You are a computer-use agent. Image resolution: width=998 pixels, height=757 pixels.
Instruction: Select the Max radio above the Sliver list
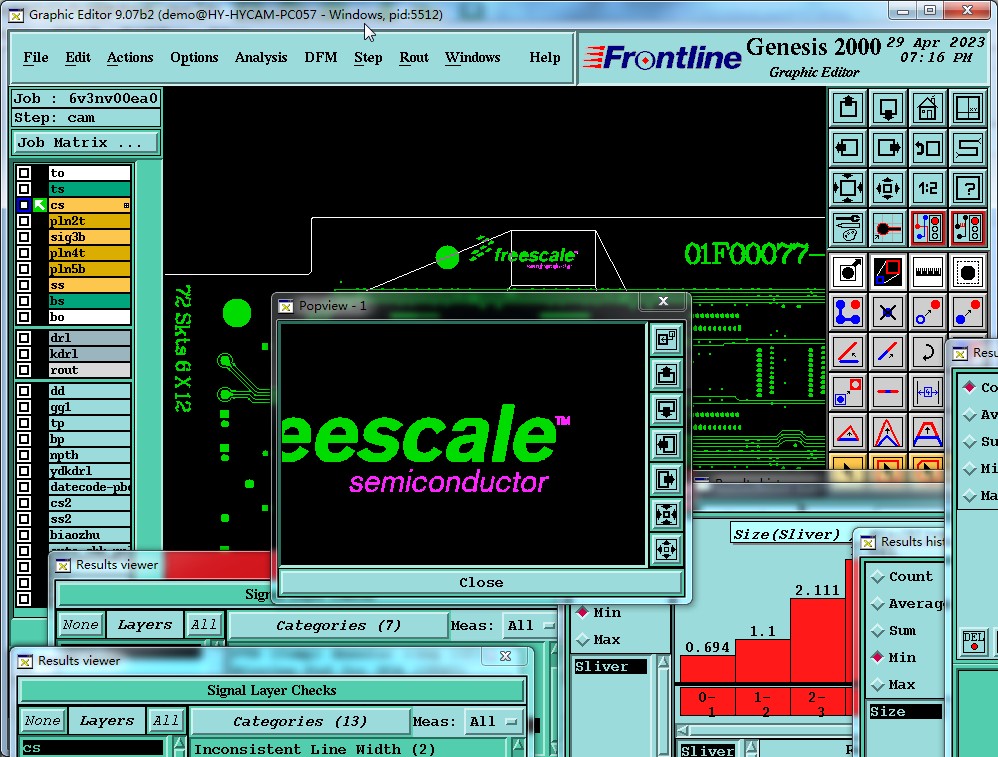[582, 639]
